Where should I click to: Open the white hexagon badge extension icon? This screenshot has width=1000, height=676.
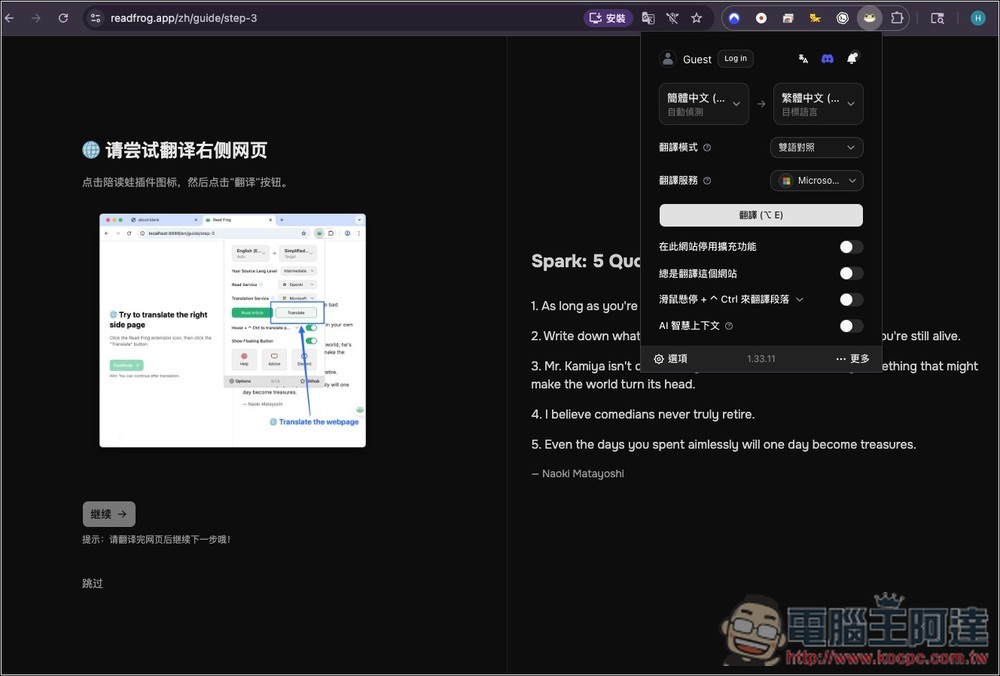pyautogui.click(x=842, y=18)
